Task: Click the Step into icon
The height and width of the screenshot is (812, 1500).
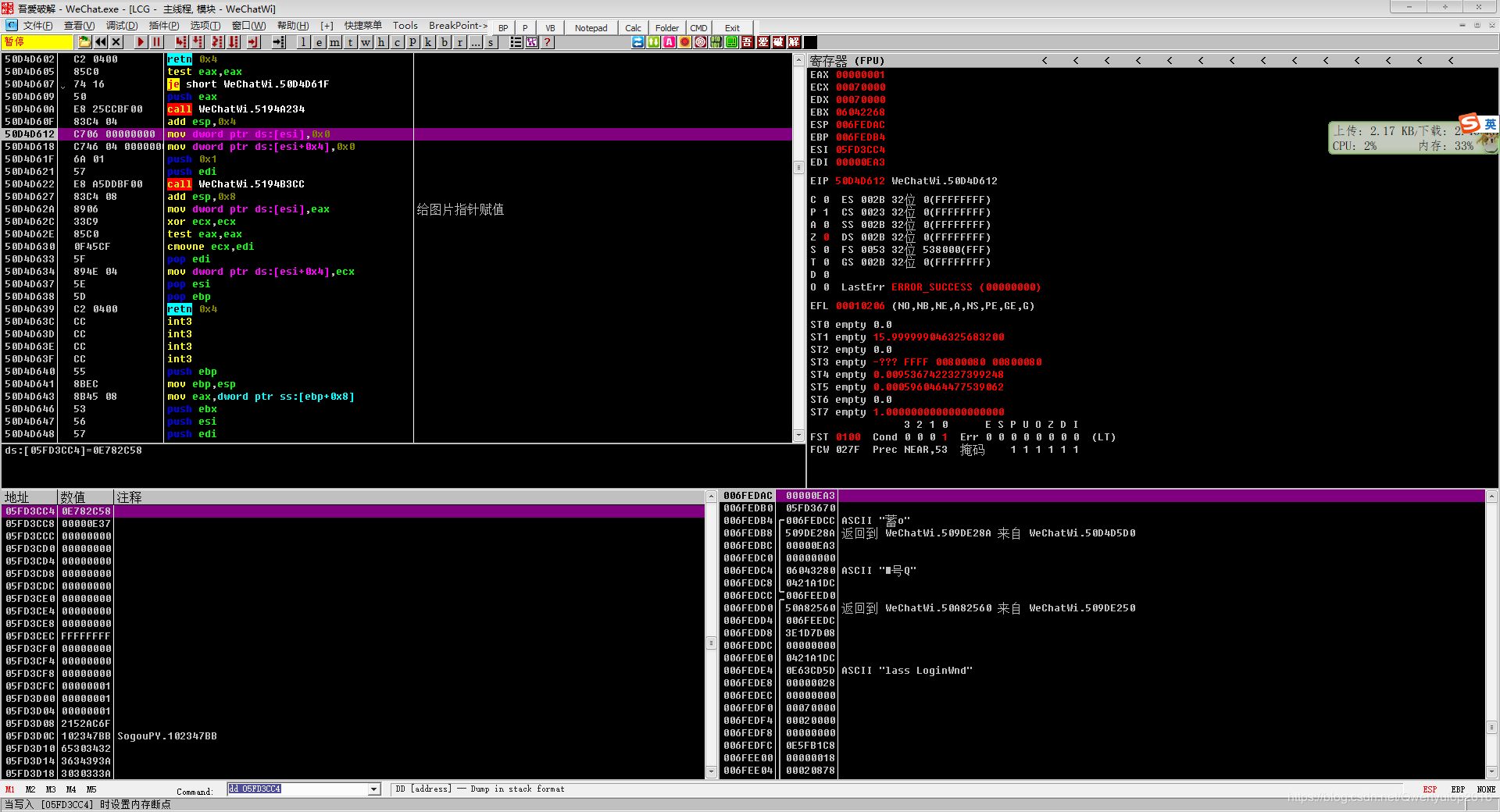Action: [181, 42]
